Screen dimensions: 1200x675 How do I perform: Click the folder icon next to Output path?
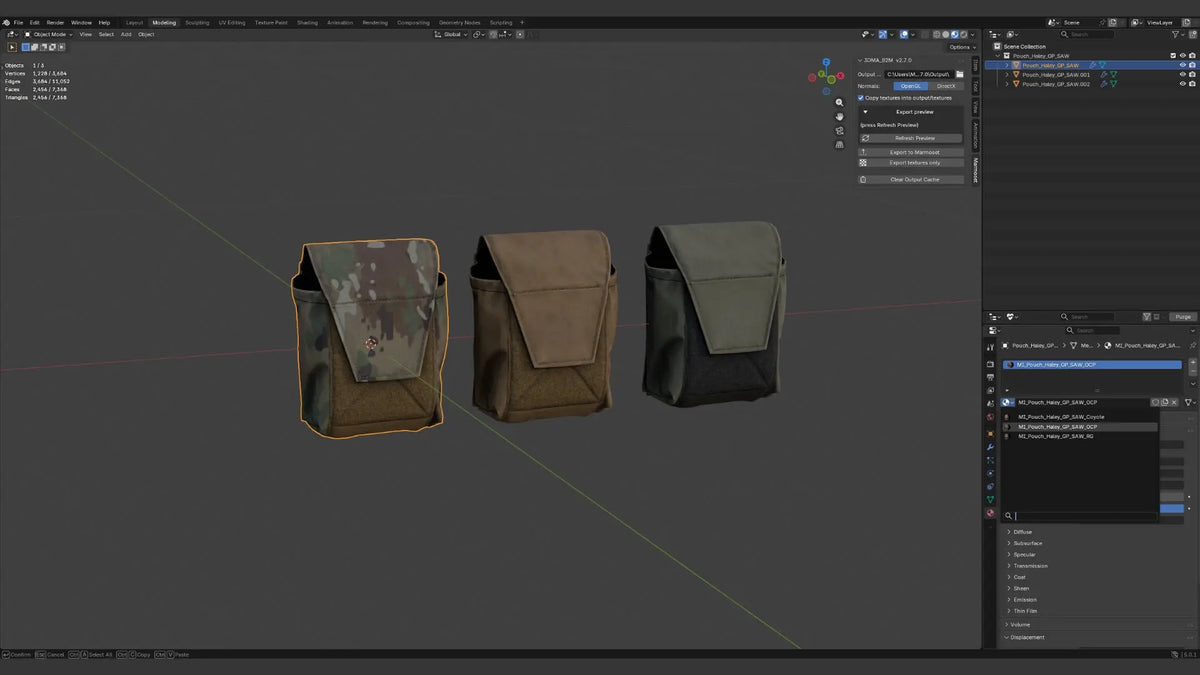point(960,74)
